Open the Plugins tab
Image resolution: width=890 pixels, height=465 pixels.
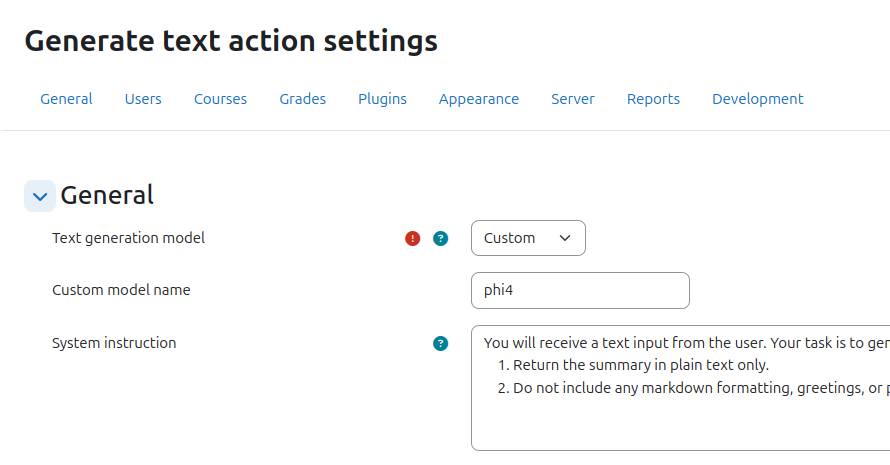pos(383,99)
